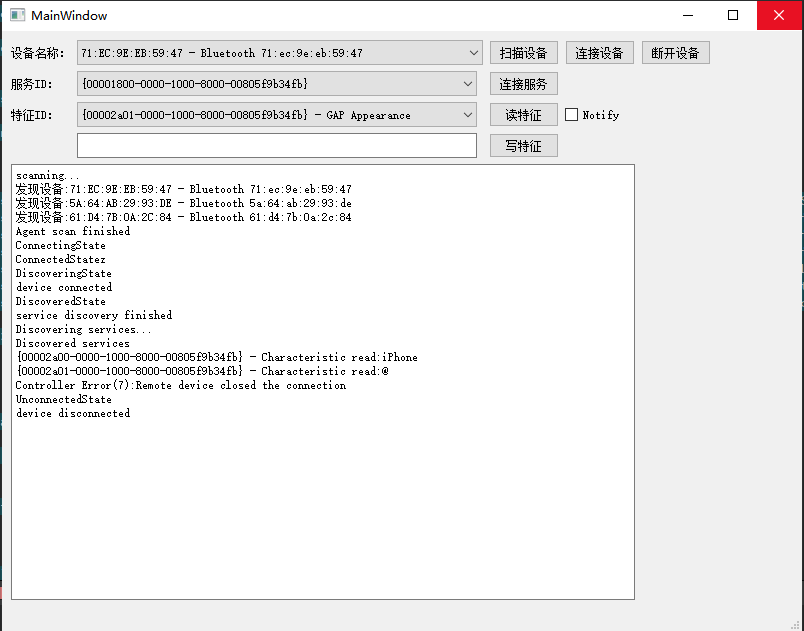Enable the Notify checkbox
804x631 pixels.
tap(571, 115)
